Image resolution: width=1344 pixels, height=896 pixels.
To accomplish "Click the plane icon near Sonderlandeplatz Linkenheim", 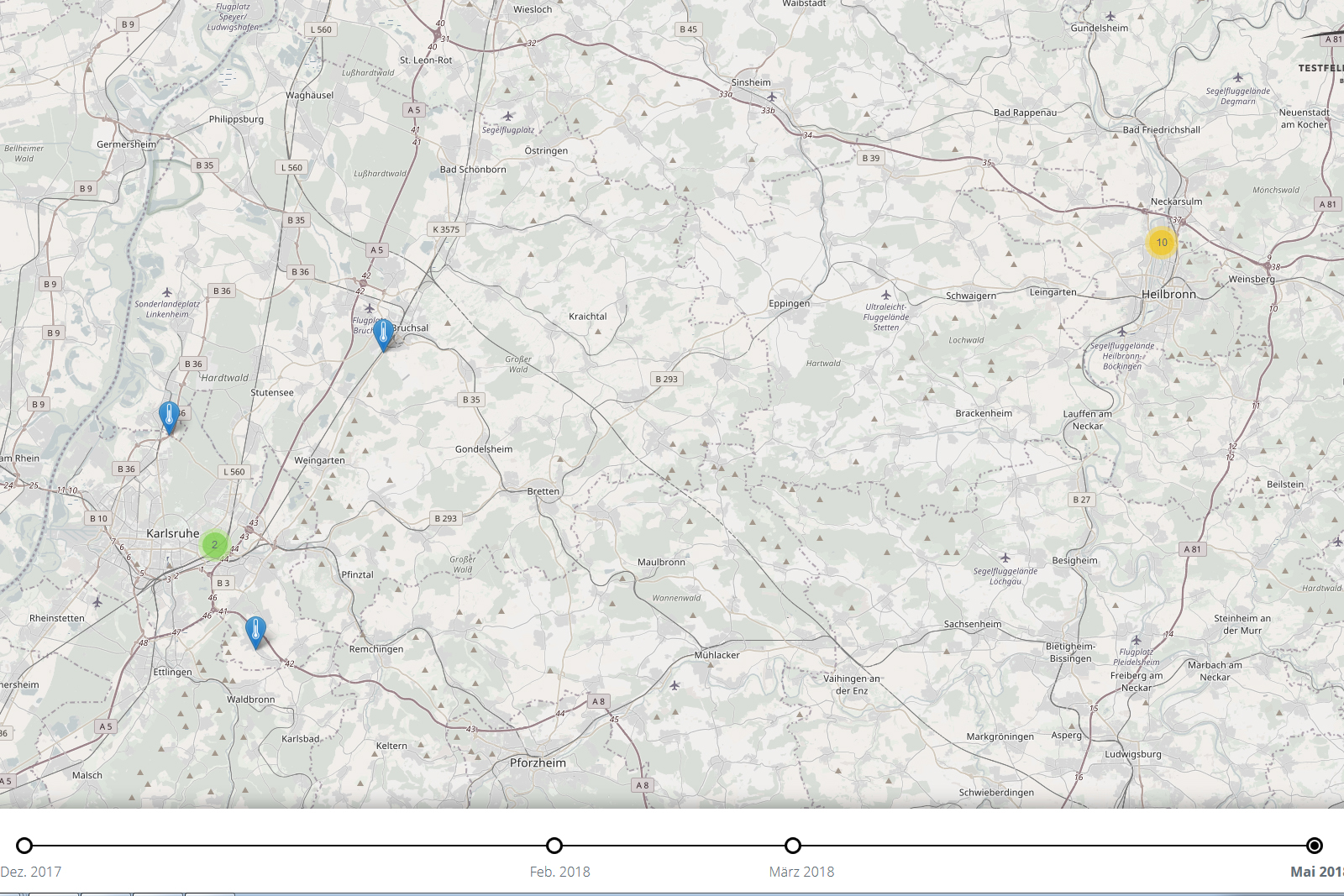I will click(x=167, y=292).
